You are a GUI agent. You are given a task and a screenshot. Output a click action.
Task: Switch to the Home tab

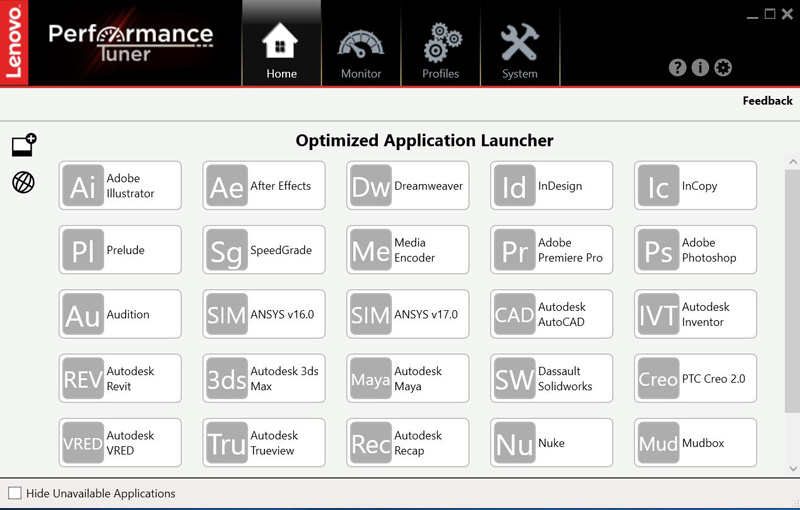tap(281, 43)
